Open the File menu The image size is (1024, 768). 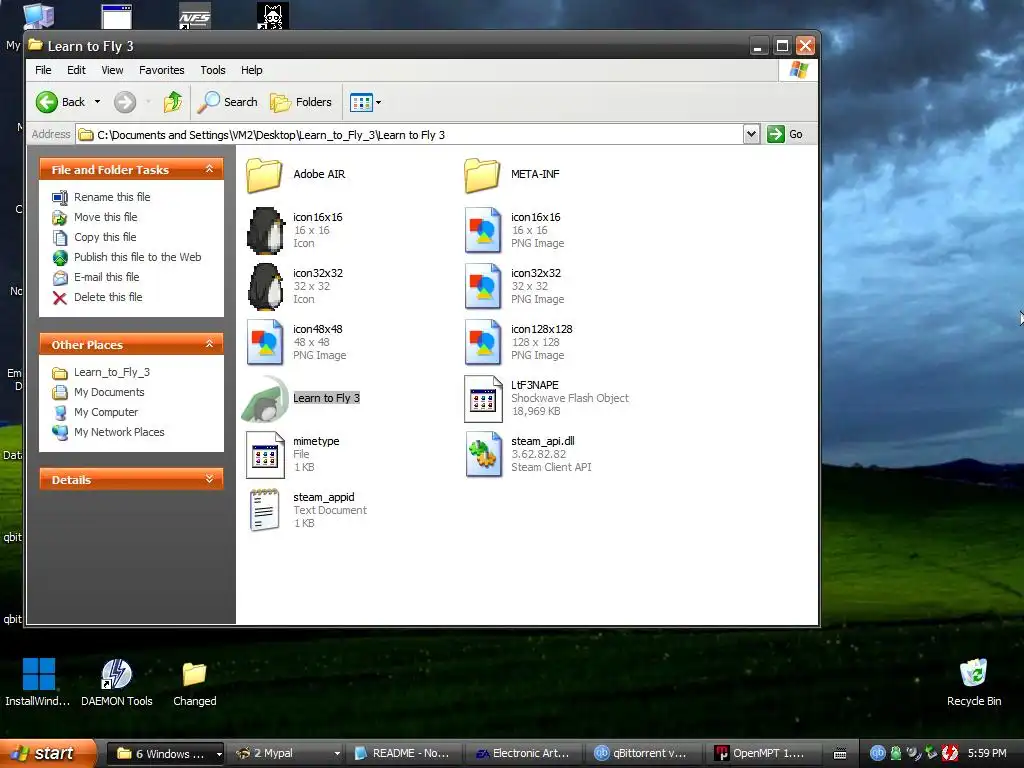coord(43,70)
